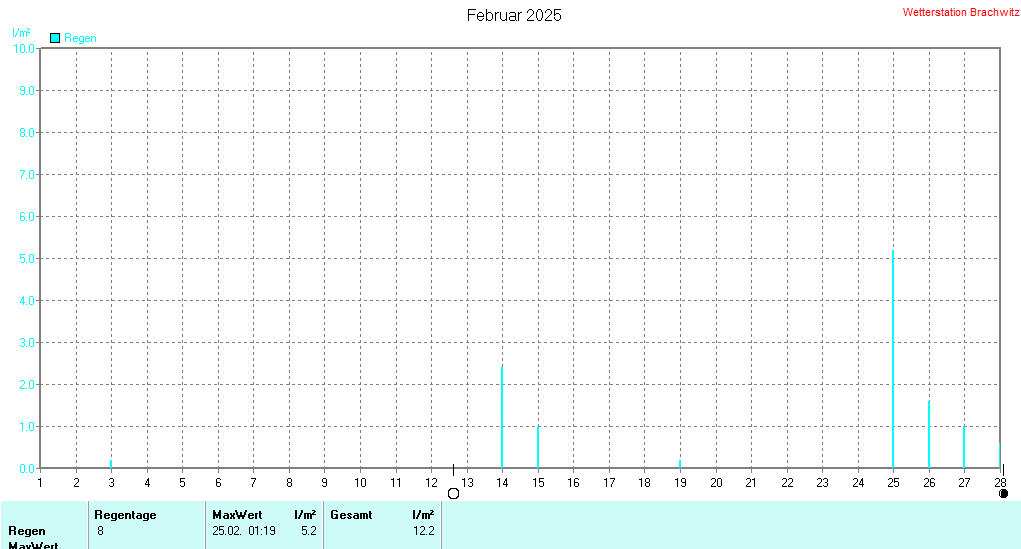
Task: Click the Februar 2025 chart title
Action: (514, 15)
